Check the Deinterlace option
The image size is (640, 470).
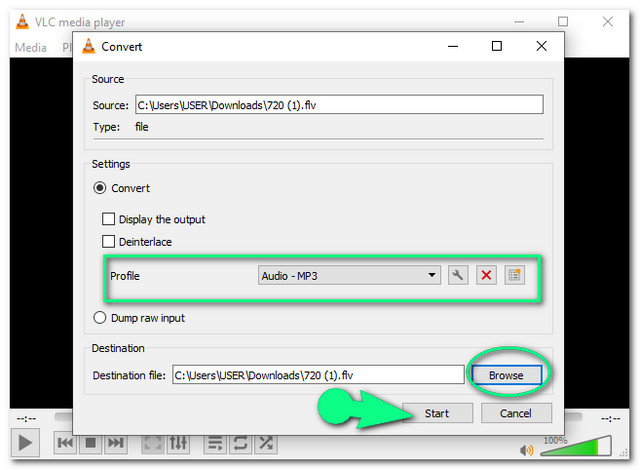pos(109,242)
